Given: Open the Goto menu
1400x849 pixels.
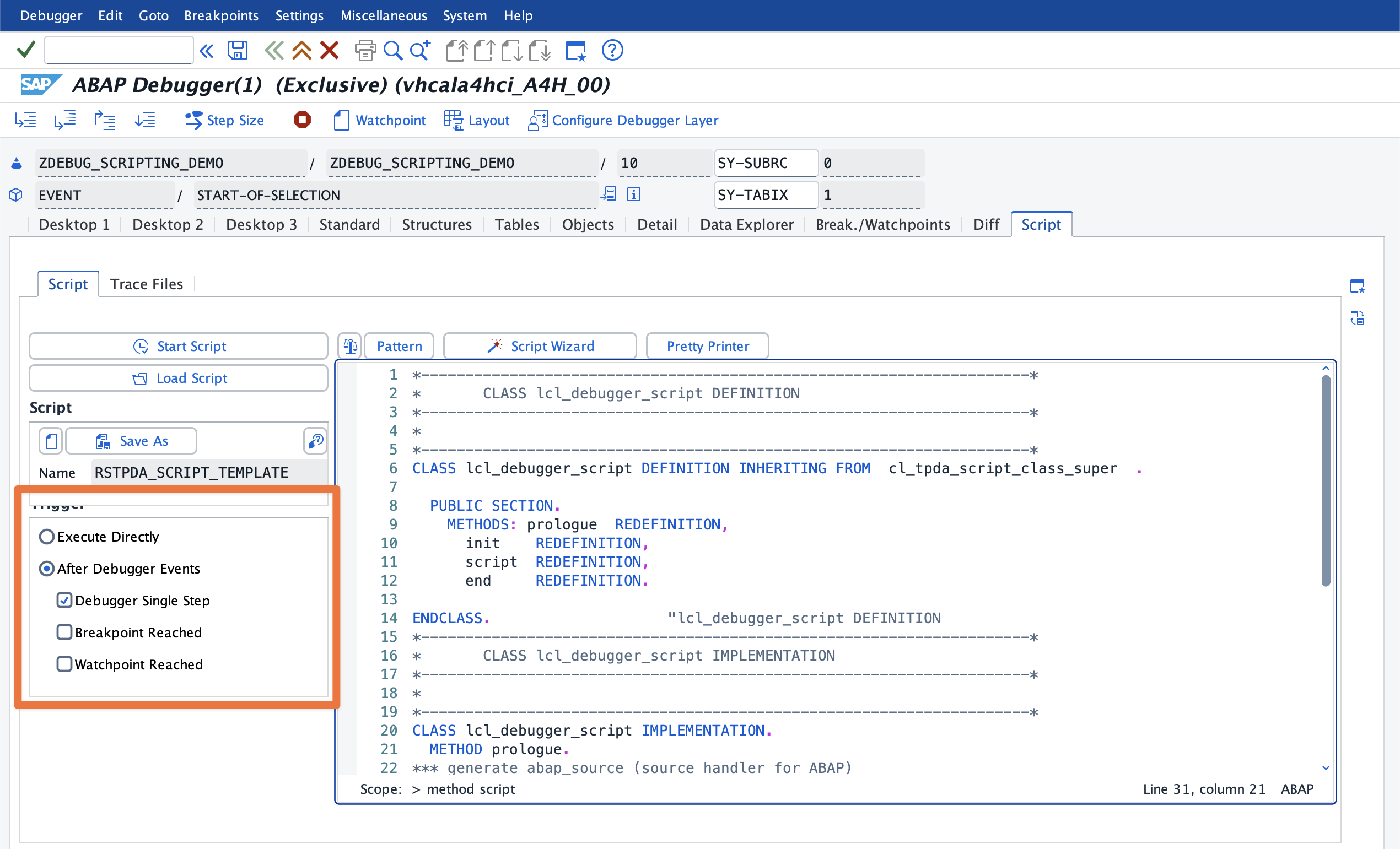Looking at the screenshot, I should point(153,15).
